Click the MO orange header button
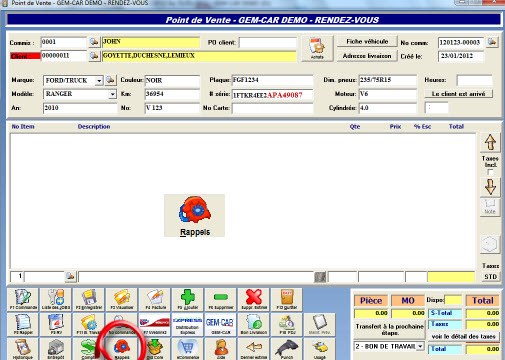 (x=408, y=301)
